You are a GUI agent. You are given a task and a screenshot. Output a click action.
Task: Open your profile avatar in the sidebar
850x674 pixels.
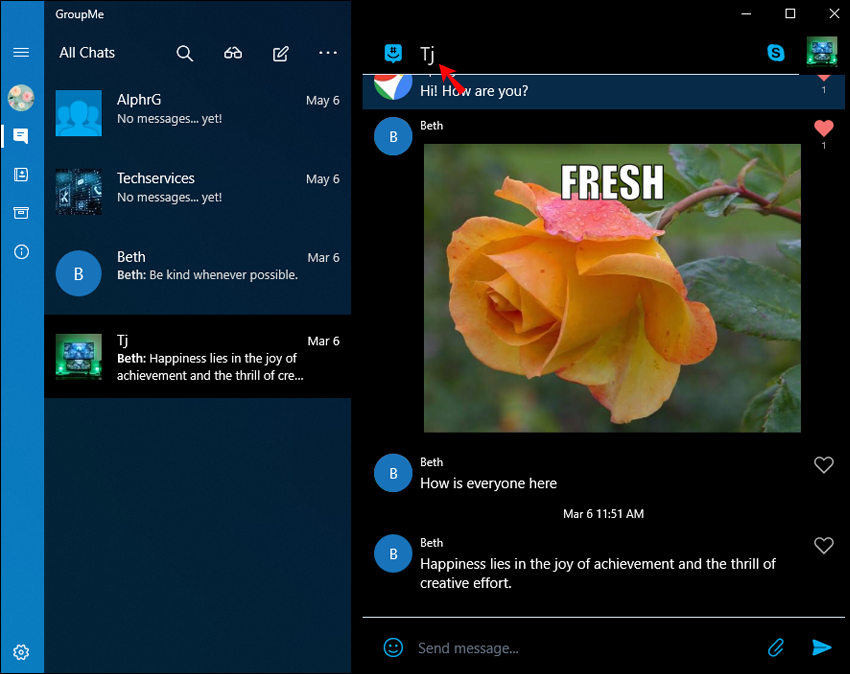point(21,98)
